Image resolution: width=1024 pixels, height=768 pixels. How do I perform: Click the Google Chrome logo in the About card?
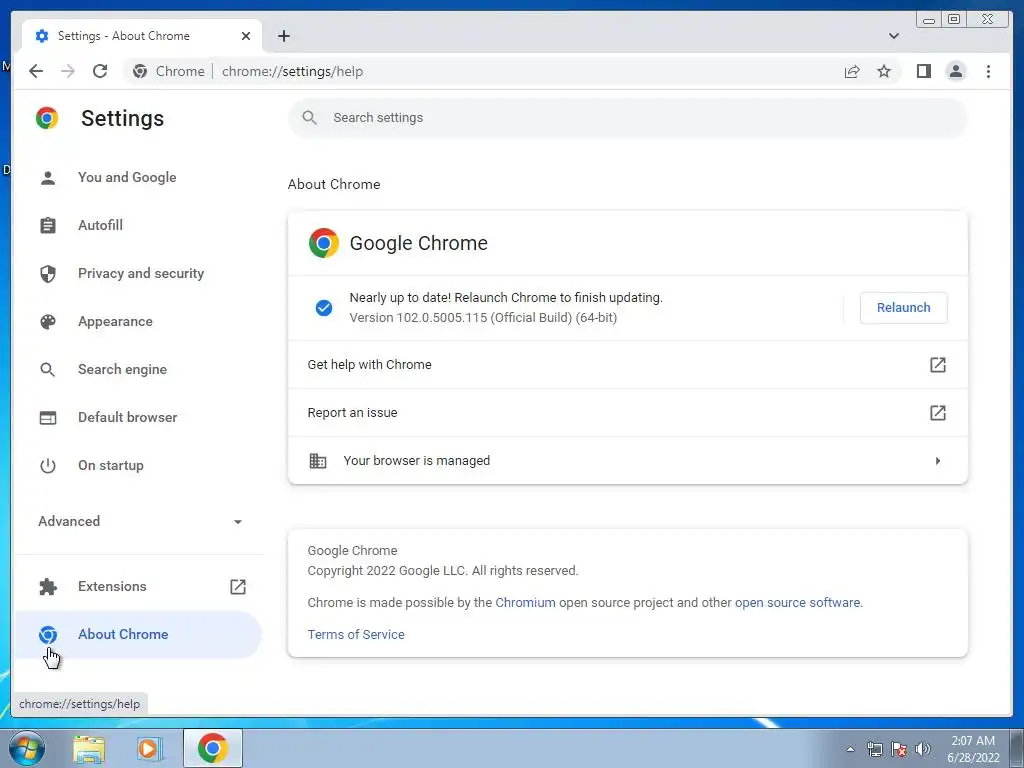pos(324,243)
